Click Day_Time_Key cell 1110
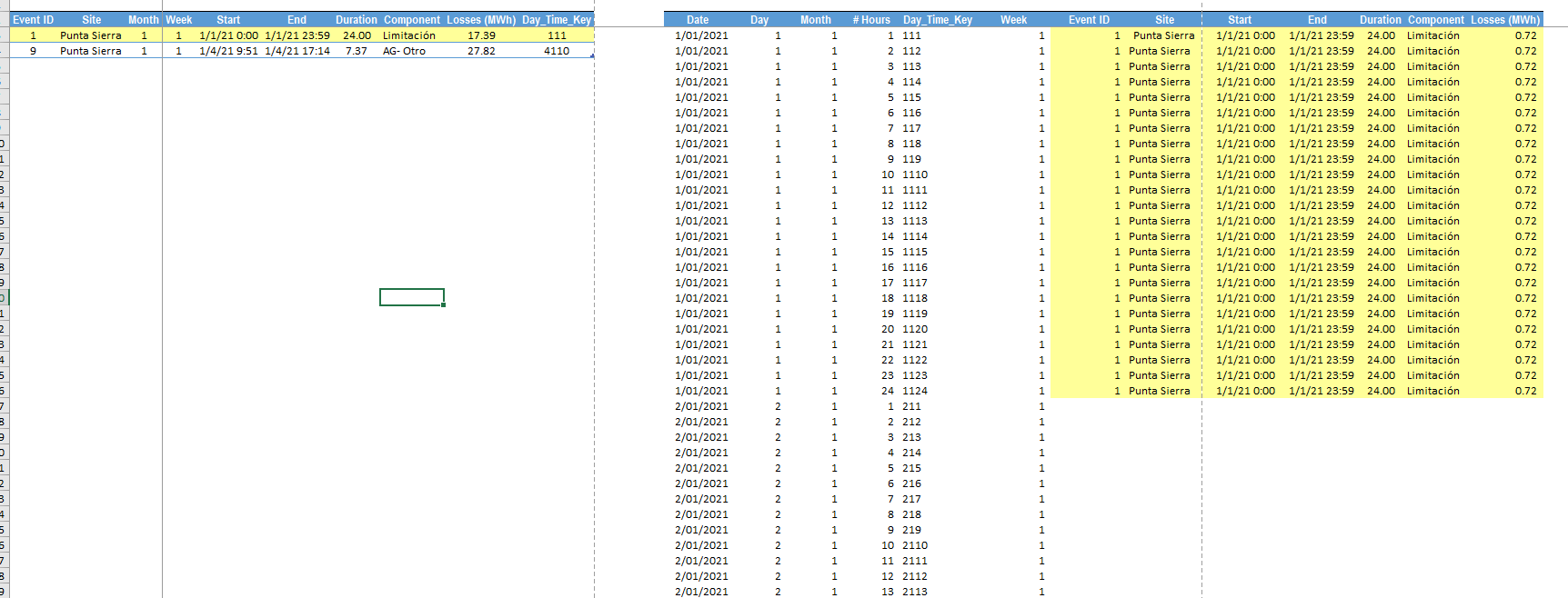Image resolution: width=1568 pixels, height=598 pixels. 915,174
